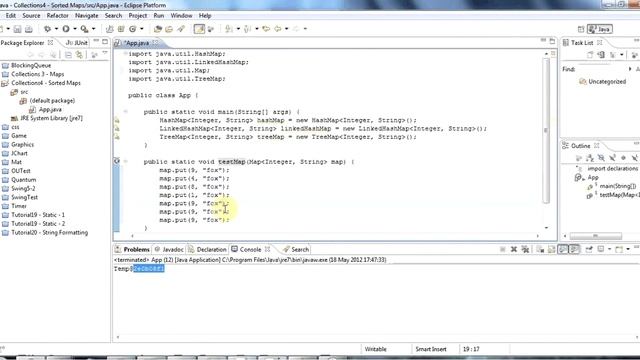Click Pin Console icon
Image resolution: width=640 pixels, height=360 pixels.
589,249
